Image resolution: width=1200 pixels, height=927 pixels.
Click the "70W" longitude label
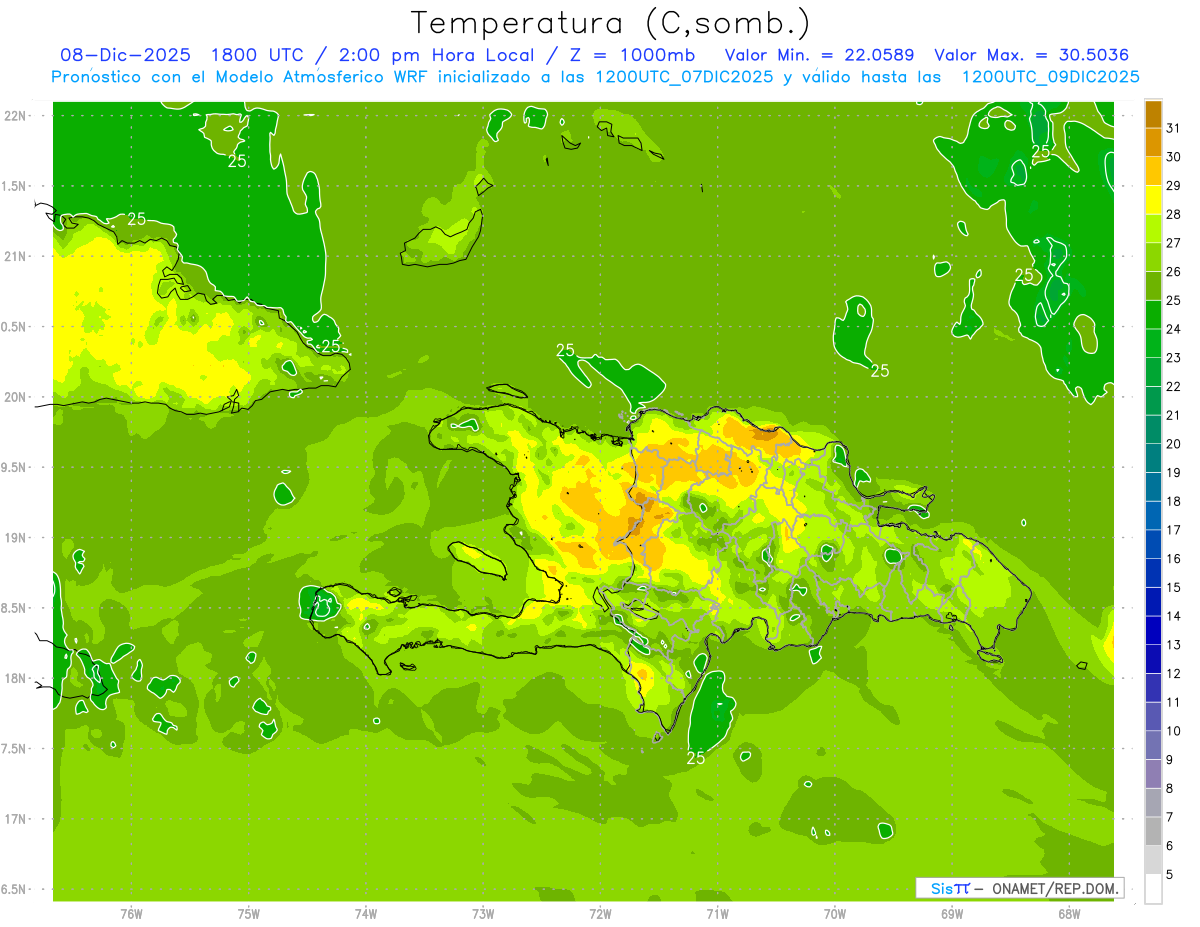tap(835, 915)
